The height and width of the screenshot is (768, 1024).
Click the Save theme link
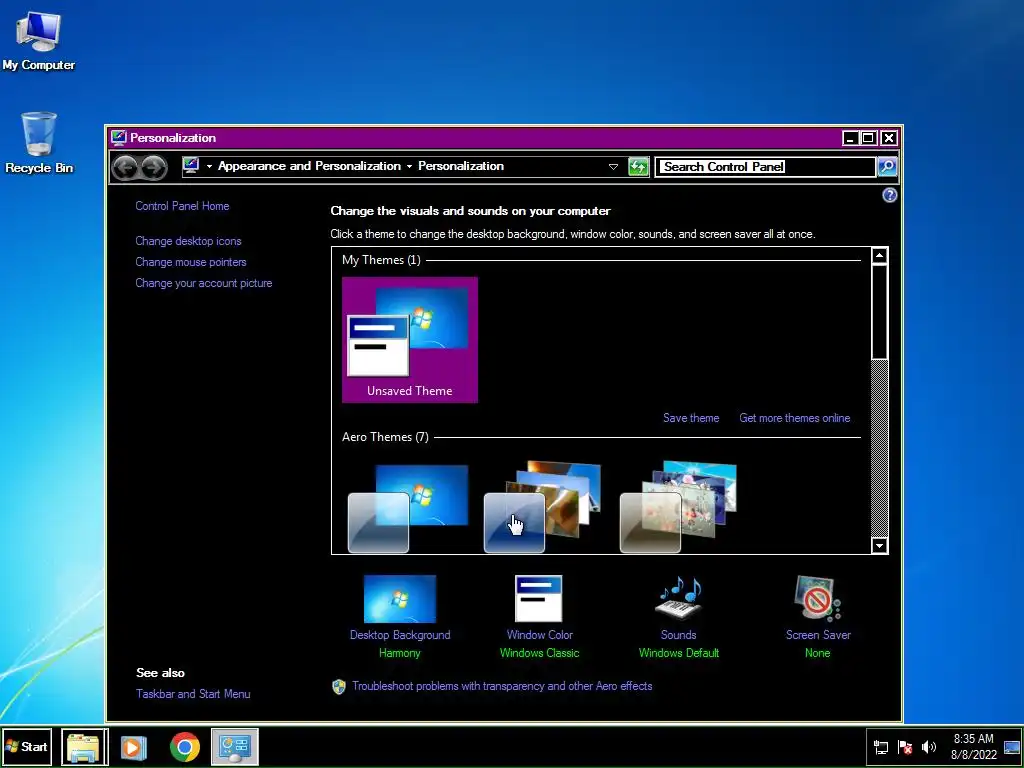(691, 418)
